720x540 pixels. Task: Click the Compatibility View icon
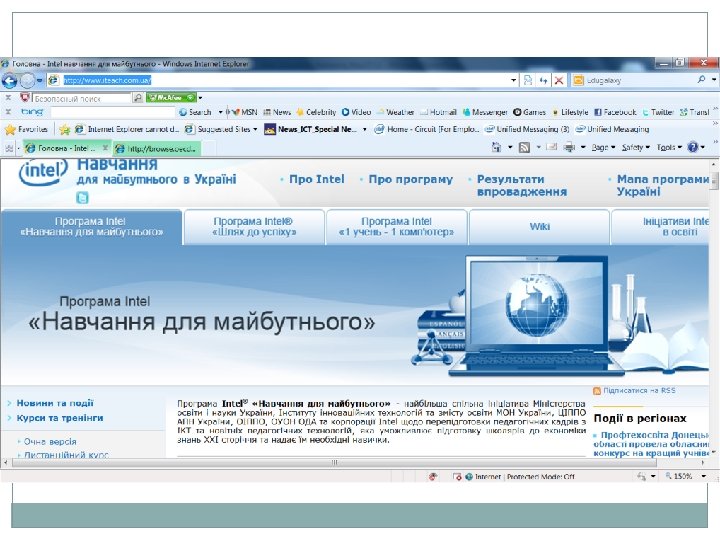coord(528,80)
